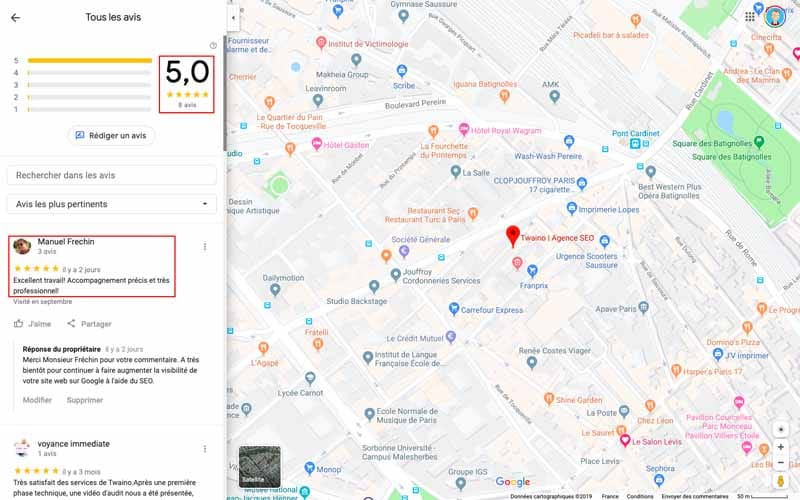This screenshot has width=800, height=500.
Task: Click the Hôtel Gaston marker
Action: pos(317,143)
